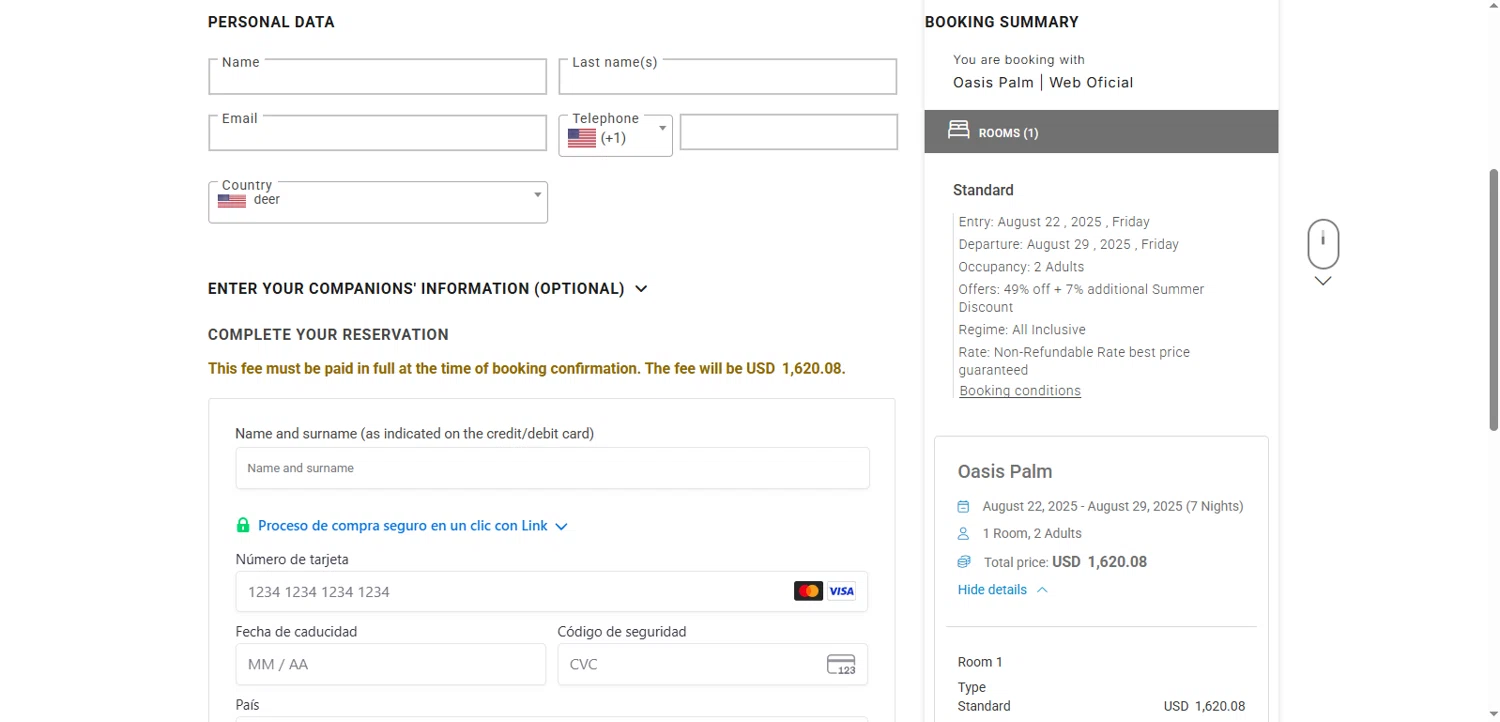Click the calendar icon beside booking dates
Screen dimensions: 1500x722
(963, 506)
